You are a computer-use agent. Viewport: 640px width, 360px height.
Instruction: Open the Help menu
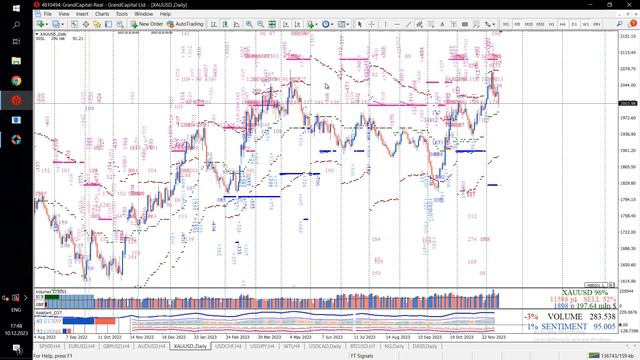click(165, 14)
